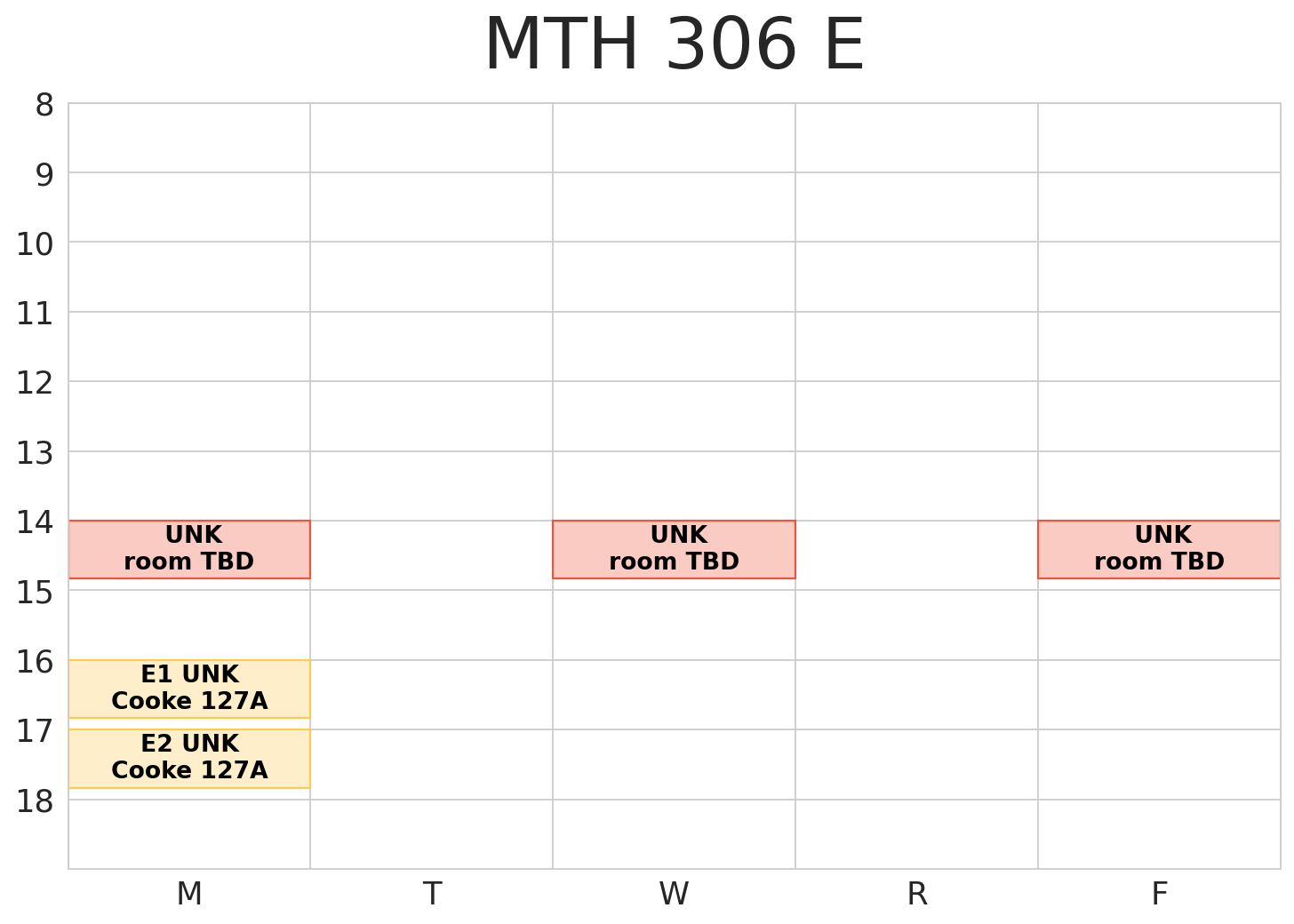1294x924 pixels.
Task: Click the 8 hour axis label
Action: click(44, 106)
